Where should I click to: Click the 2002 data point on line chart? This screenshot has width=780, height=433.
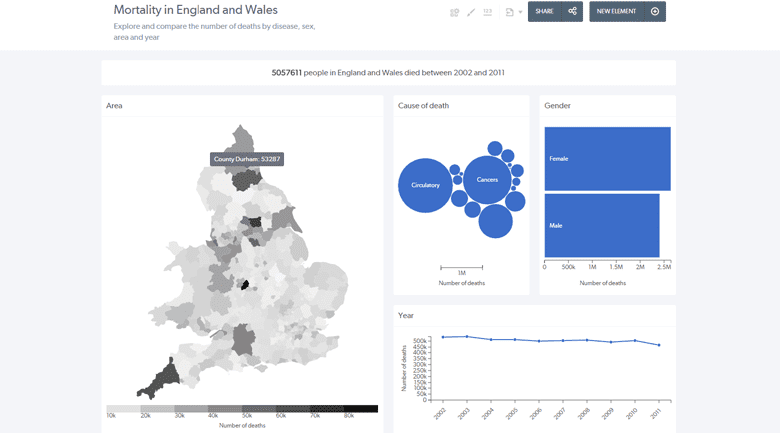point(443,337)
